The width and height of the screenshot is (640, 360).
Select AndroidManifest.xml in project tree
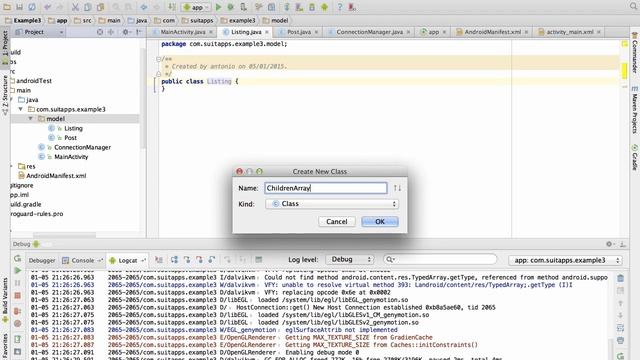(x=56, y=176)
